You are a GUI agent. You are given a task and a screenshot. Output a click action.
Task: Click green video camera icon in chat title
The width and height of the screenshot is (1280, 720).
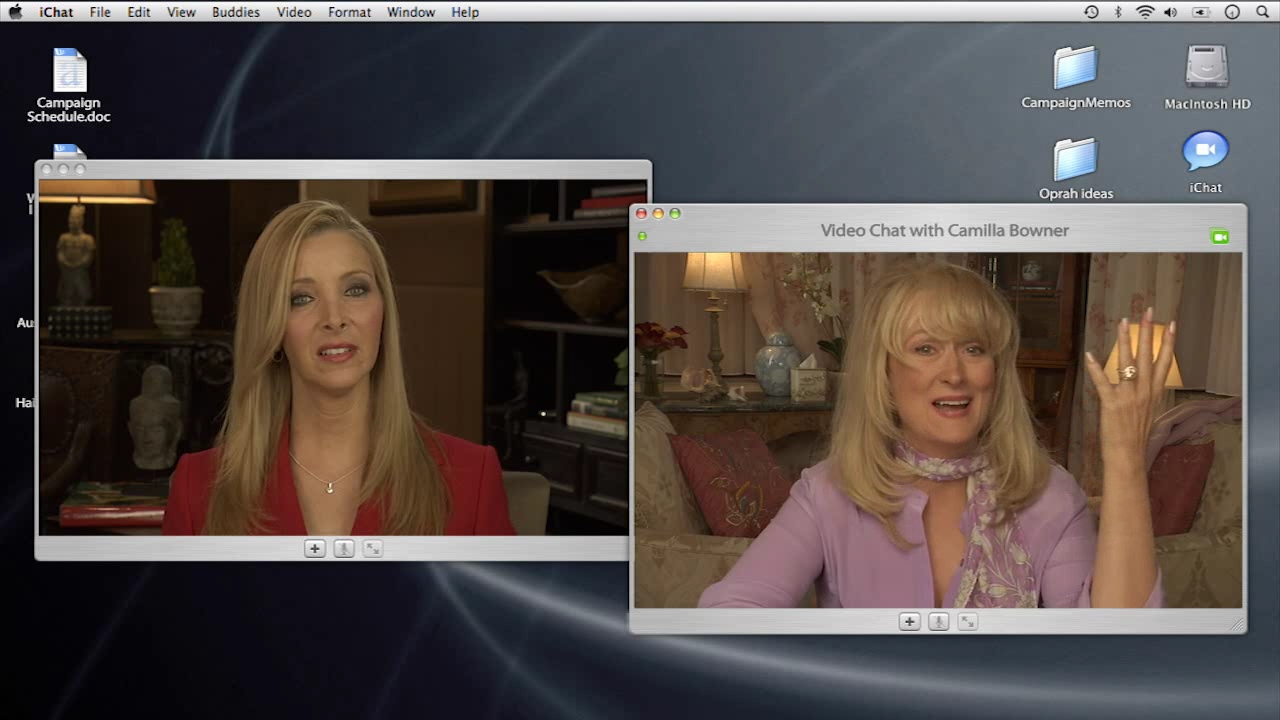(1219, 237)
